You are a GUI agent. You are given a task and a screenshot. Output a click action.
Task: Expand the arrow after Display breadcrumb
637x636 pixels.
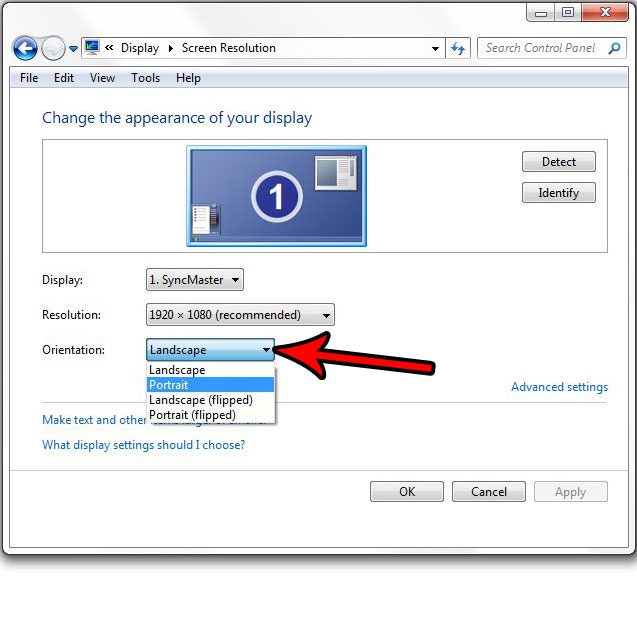pos(171,48)
